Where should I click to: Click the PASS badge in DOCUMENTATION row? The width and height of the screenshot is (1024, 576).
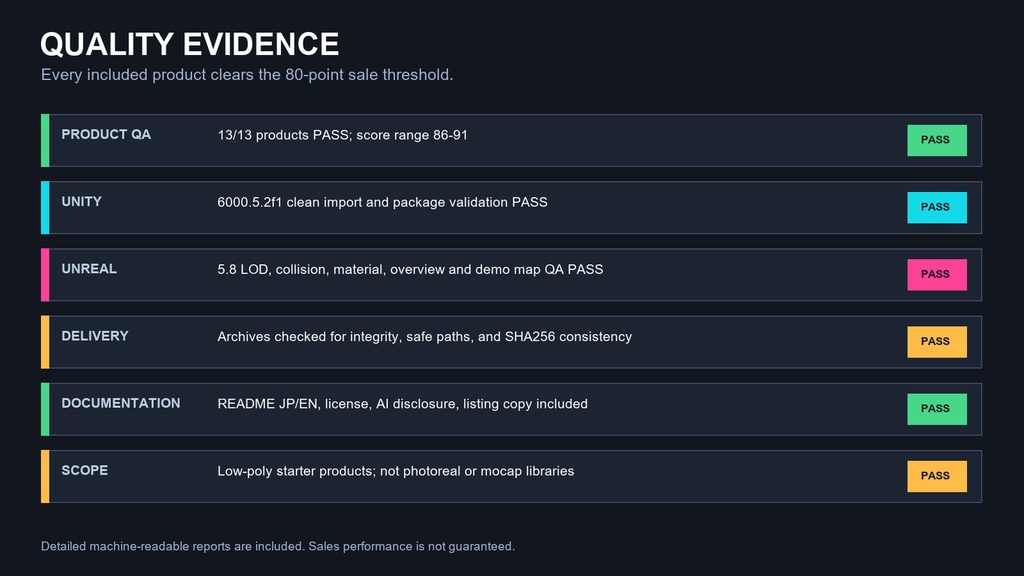pos(936,409)
